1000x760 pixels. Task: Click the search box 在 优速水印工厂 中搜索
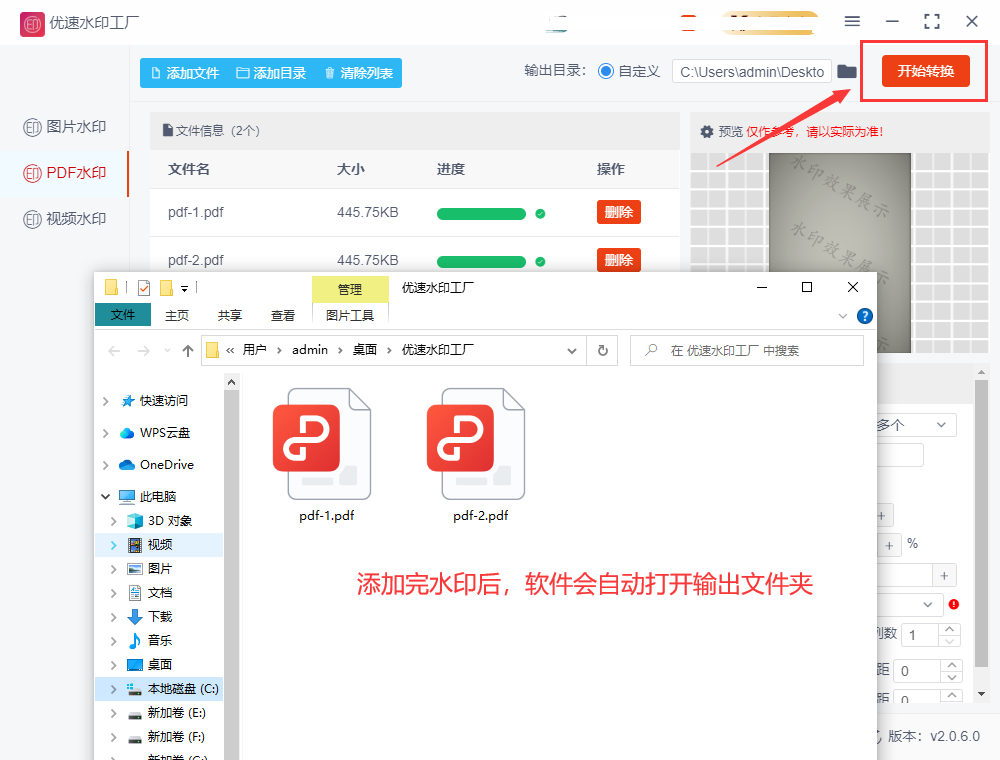(747, 351)
